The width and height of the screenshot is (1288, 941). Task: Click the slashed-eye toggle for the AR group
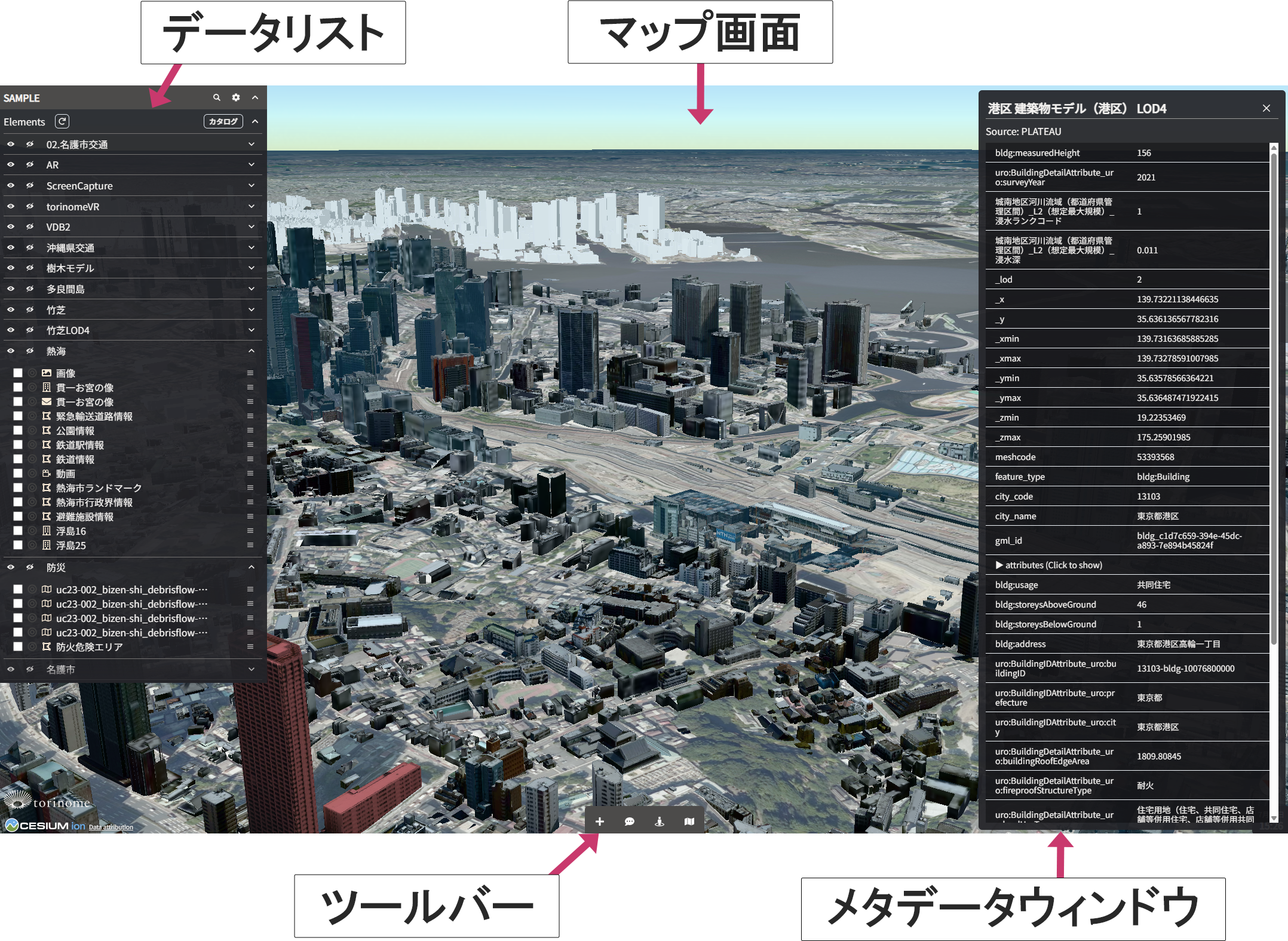click(x=30, y=164)
